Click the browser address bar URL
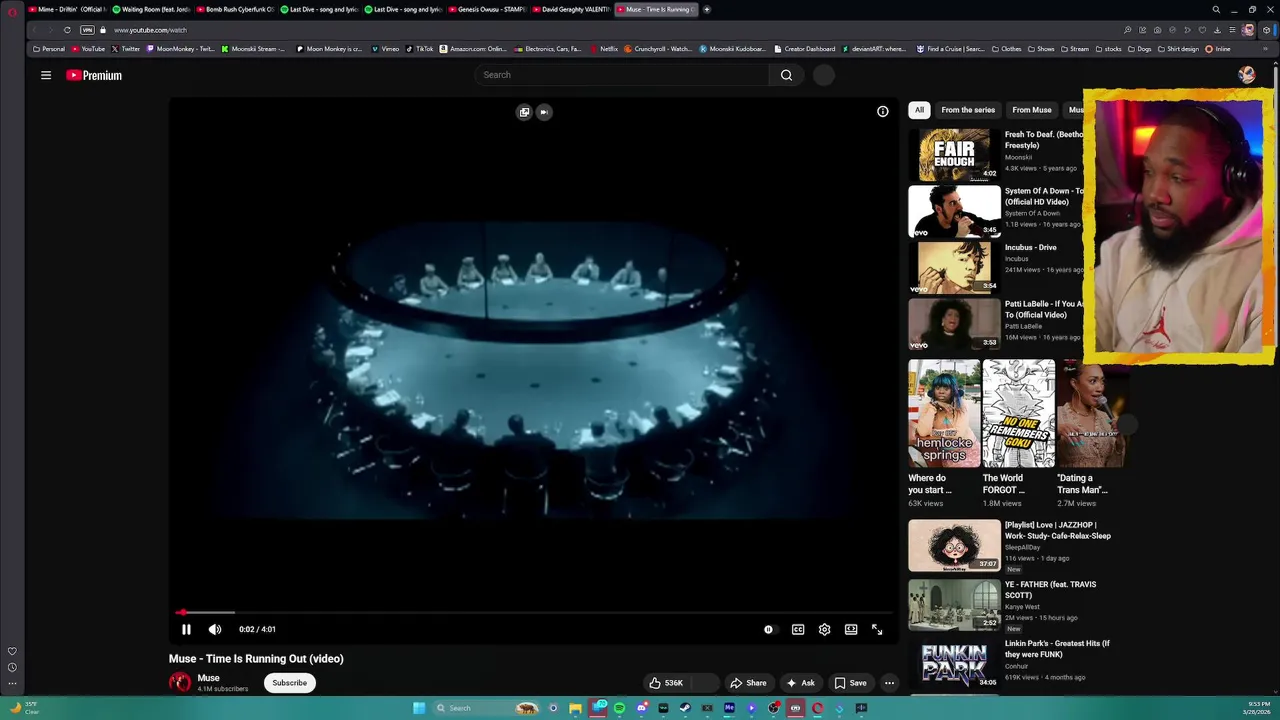Image resolution: width=1280 pixels, height=720 pixels. [150, 30]
